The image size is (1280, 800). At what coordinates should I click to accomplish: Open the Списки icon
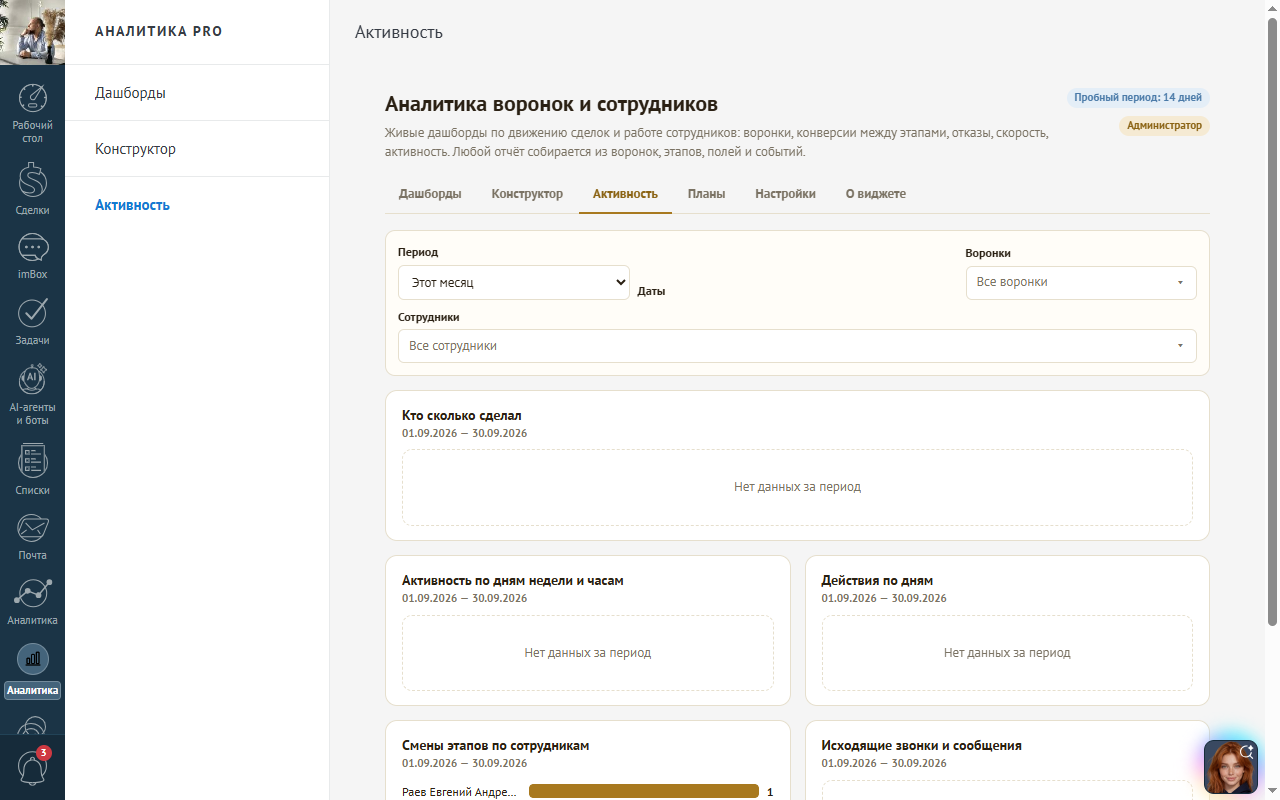(x=32, y=461)
